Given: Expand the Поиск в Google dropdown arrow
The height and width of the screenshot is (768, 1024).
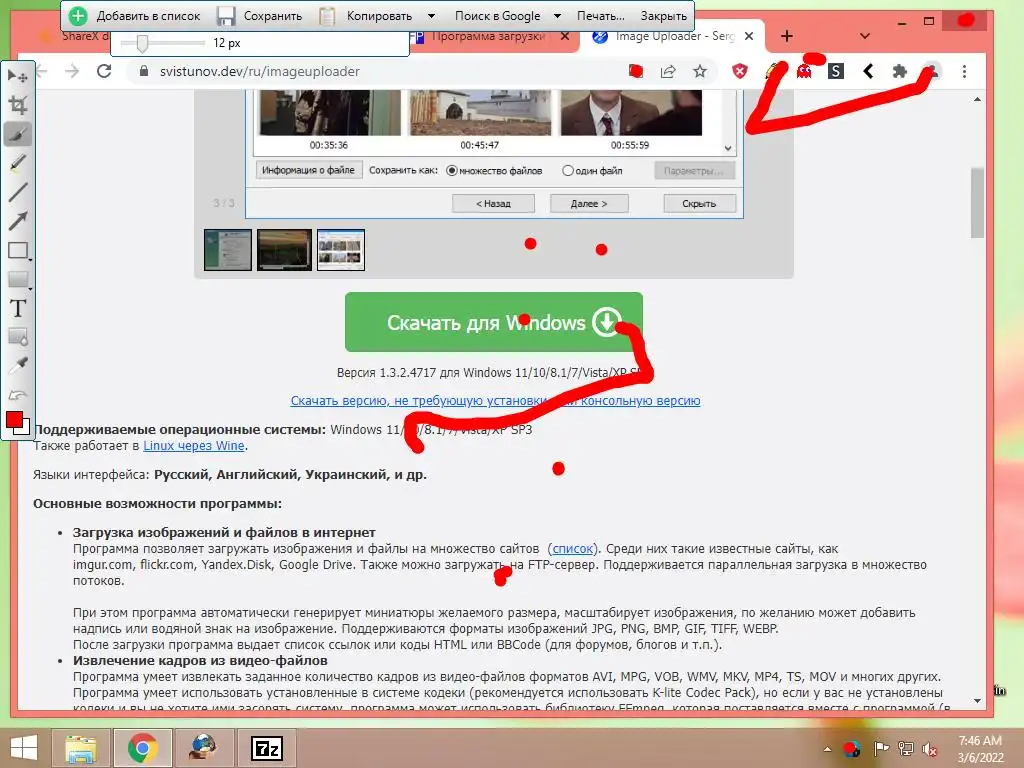Looking at the screenshot, I should pos(557,16).
